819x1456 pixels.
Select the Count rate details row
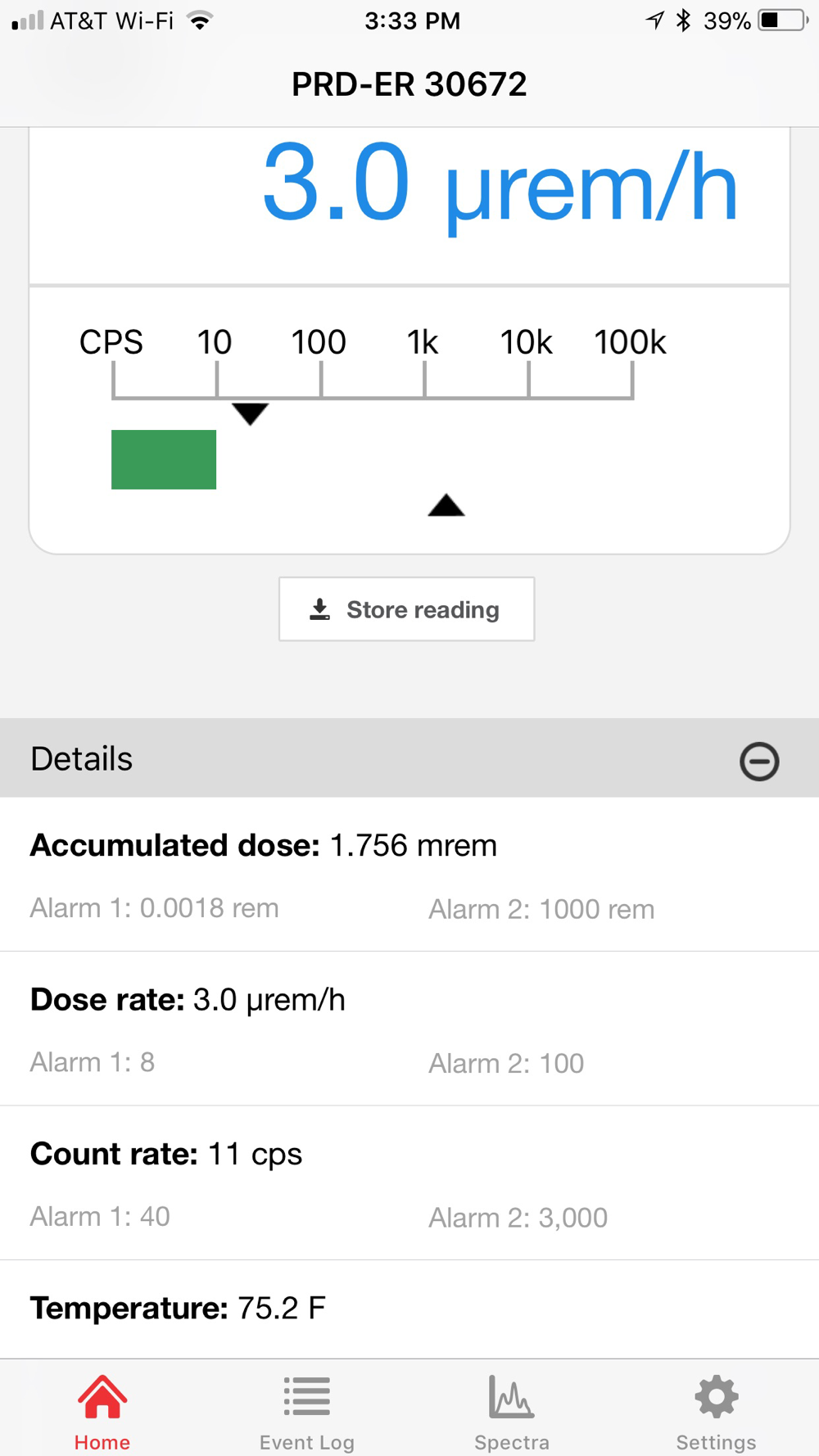(x=409, y=1183)
